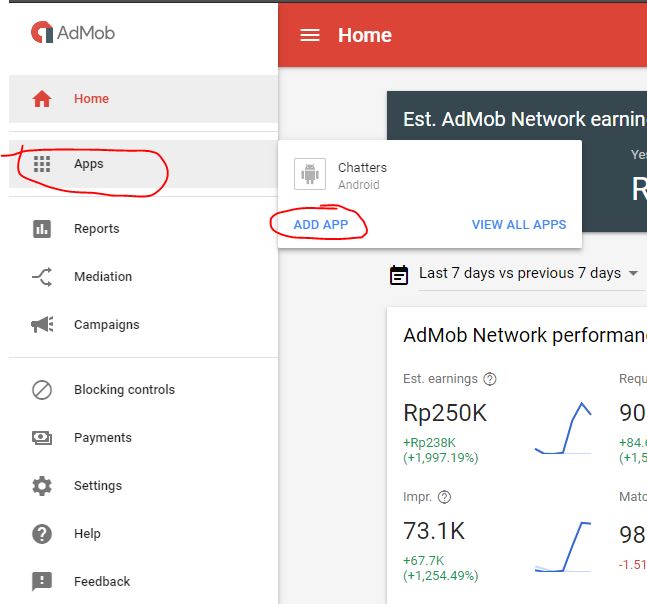Click VIEW ALL APPS link
The height and width of the screenshot is (604, 647).
click(519, 224)
